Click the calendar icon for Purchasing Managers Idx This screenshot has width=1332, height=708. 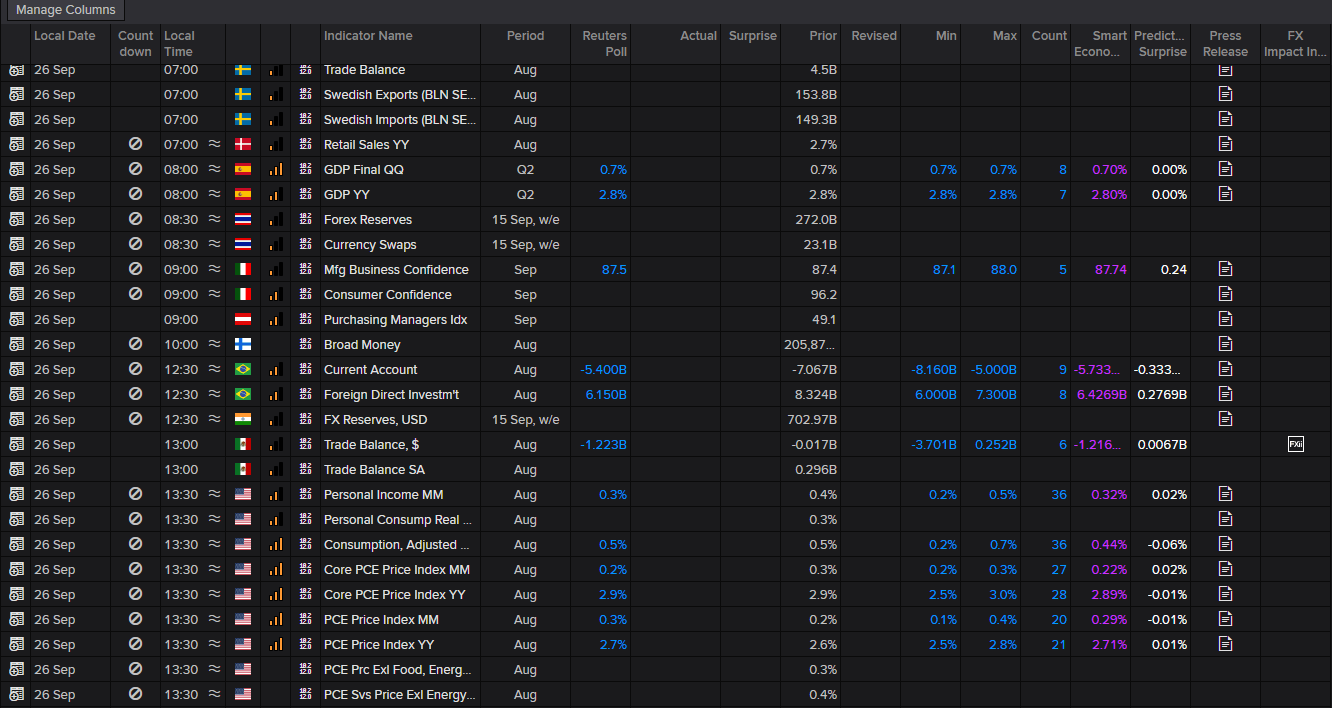pos(16,320)
